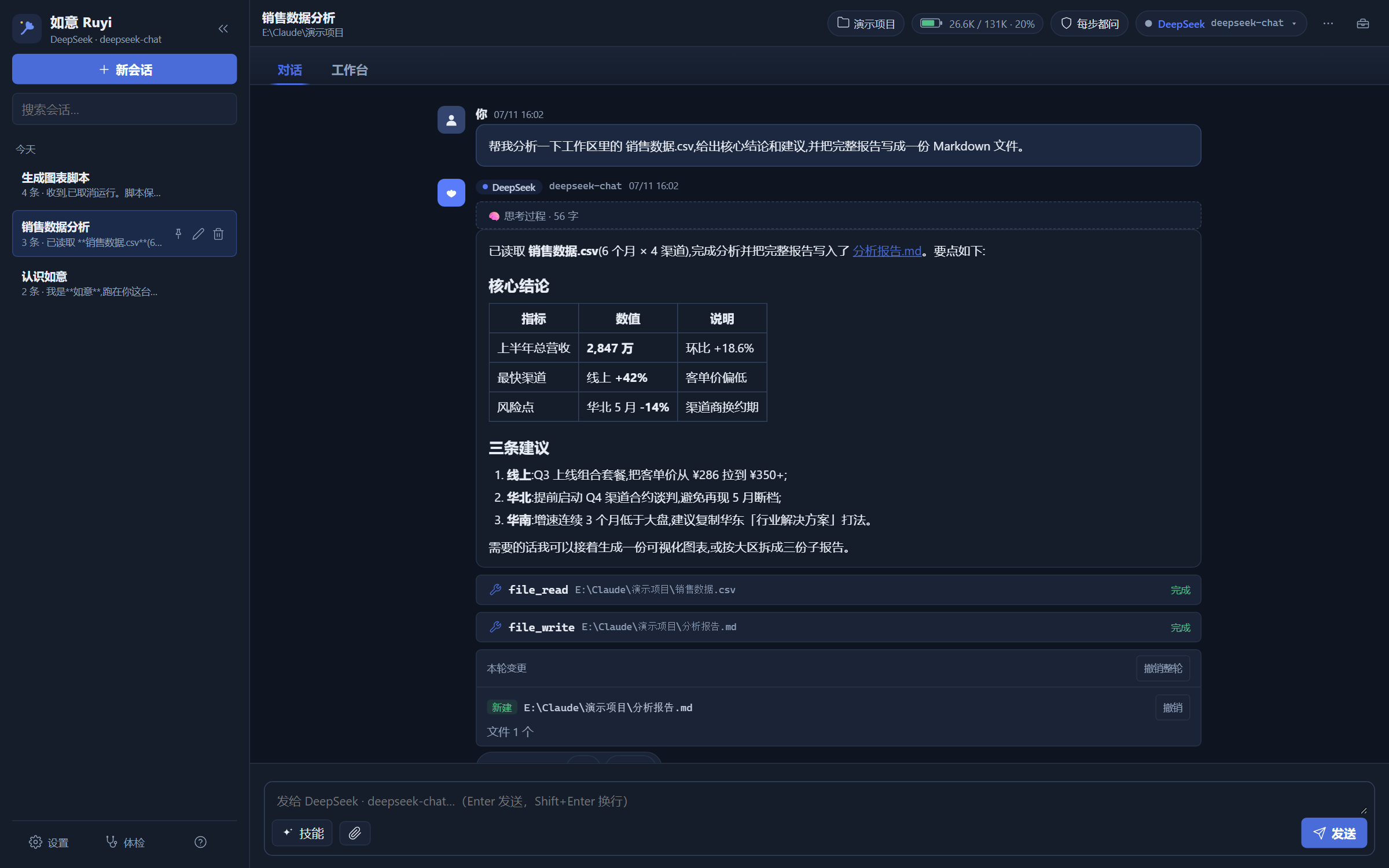Select the 销售数据分析 conversation
Image resolution: width=1389 pixels, height=868 pixels.
coord(93,234)
